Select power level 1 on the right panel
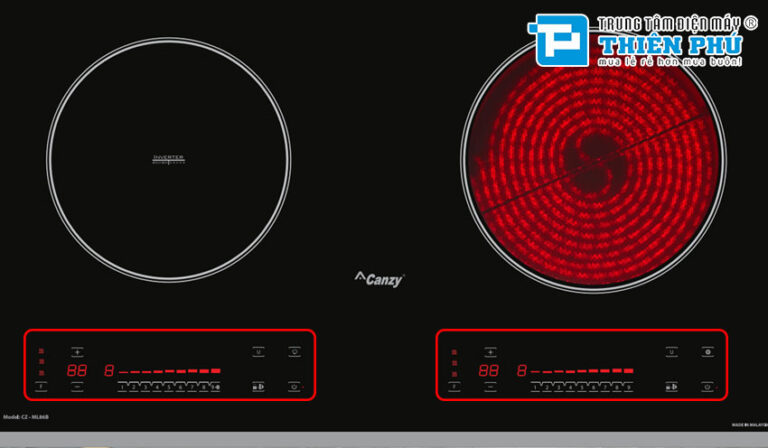The width and height of the screenshot is (768, 448). coord(535,387)
